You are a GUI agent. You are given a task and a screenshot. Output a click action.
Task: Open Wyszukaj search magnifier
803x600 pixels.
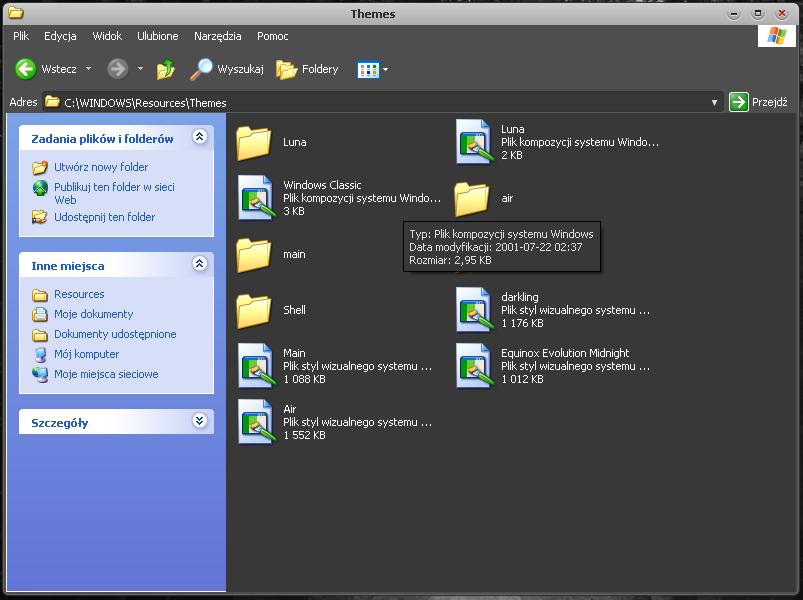201,69
